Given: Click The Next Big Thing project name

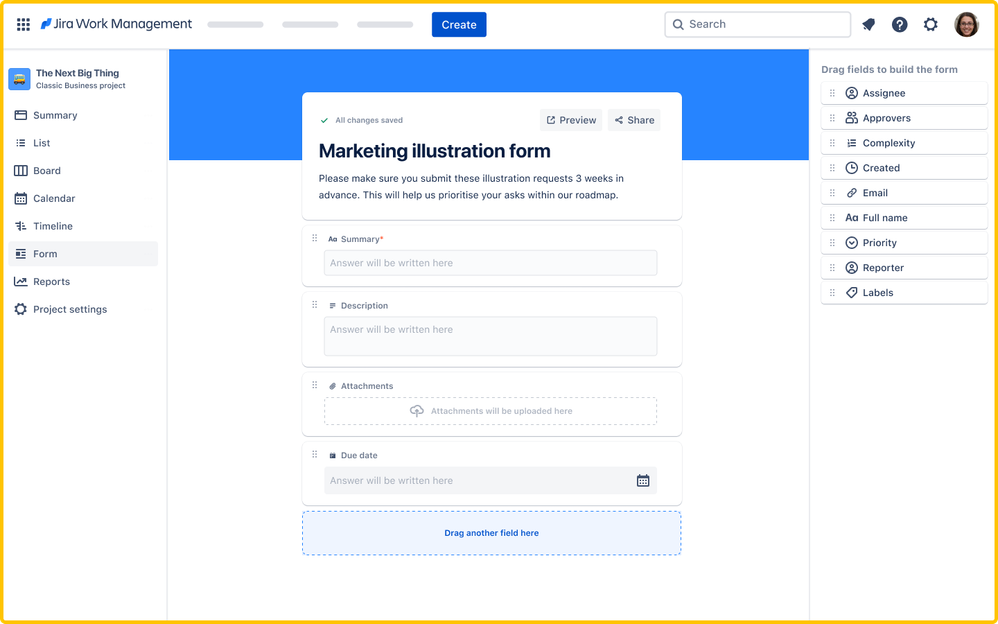Looking at the screenshot, I should coord(77,73).
